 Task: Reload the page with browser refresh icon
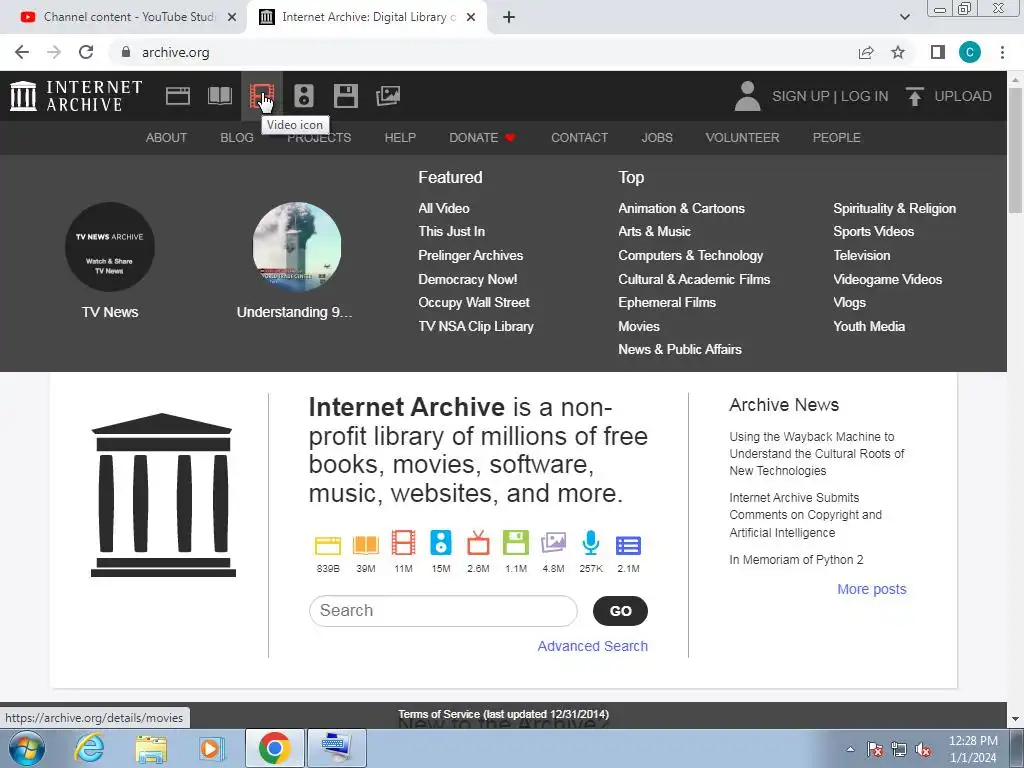[x=86, y=52]
